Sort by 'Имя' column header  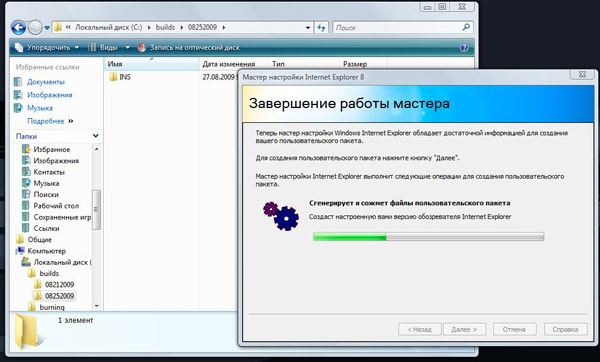coord(152,64)
